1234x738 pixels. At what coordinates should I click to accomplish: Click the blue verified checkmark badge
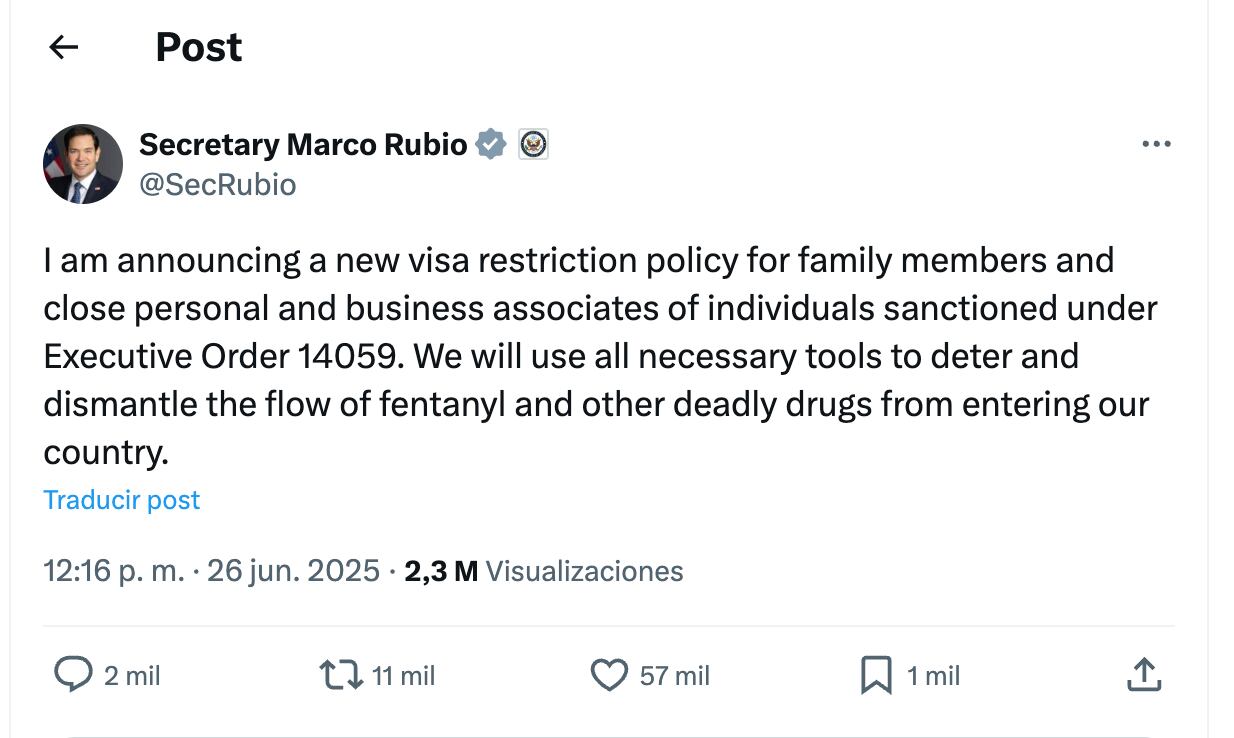pyautogui.click(x=490, y=143)
